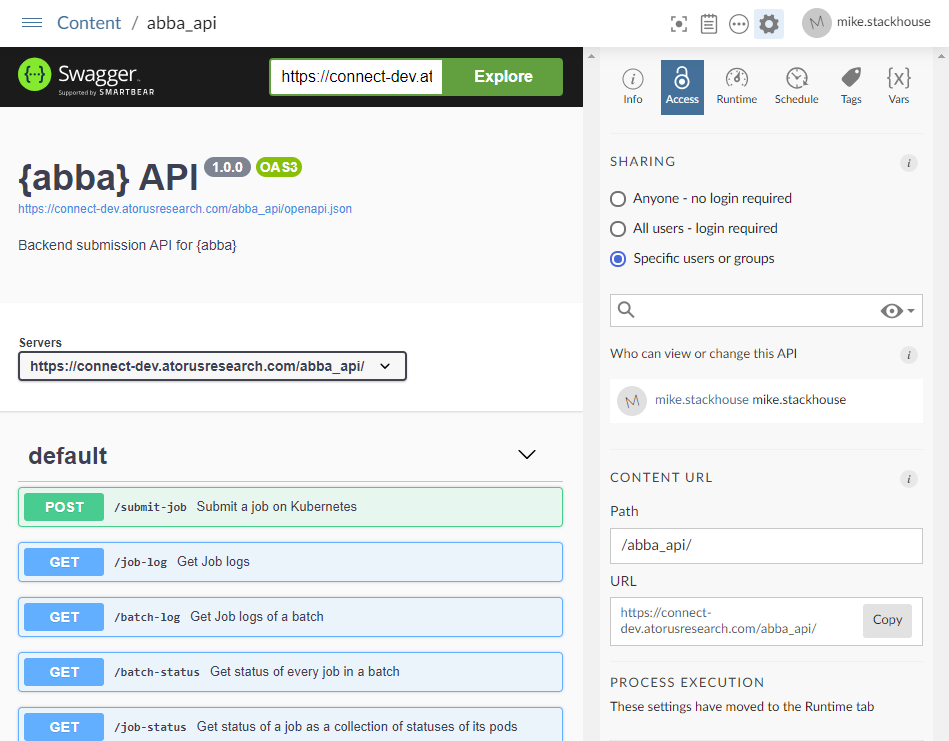Click the Content URL info icon

(x=908, y=479)
